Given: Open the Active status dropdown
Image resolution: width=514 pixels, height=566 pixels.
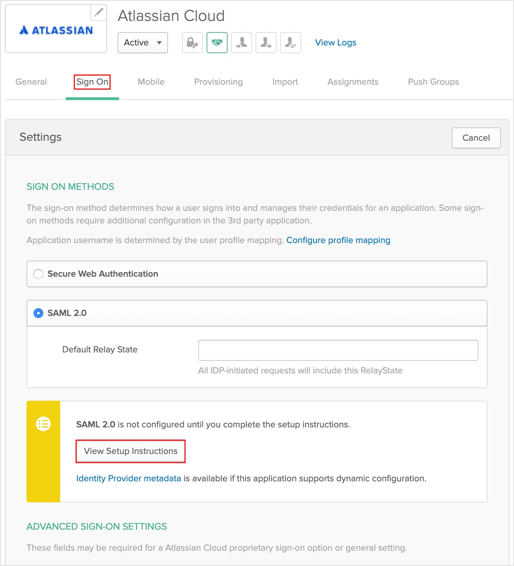Looking at the screenshot, I should click(143, 43).
